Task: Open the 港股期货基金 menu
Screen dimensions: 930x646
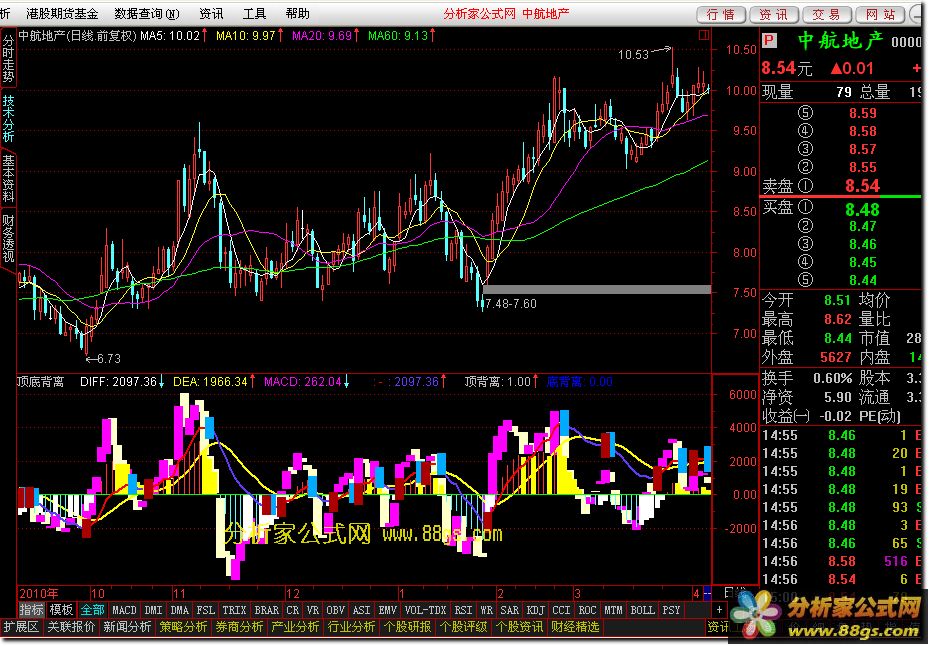Action: pyautogui.click(x=62, y=13)
